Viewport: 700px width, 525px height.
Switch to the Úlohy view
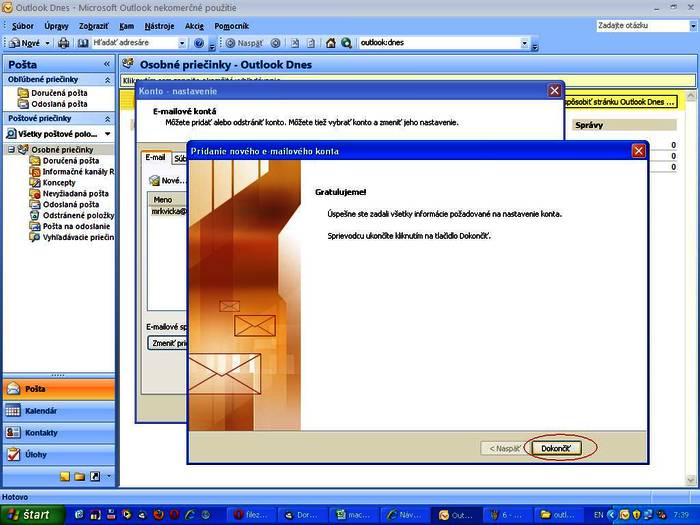[x=59, y=454]
